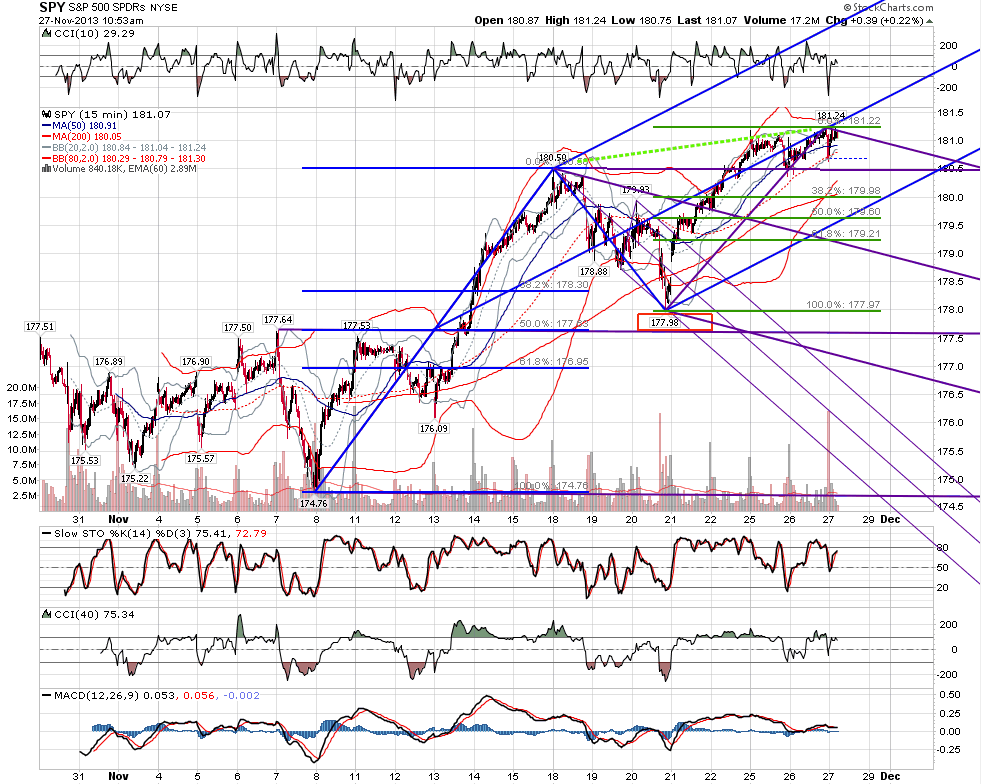Click the 'MA(50) 180.91' legend text
This screenshot has height=784, width=981.
84,126
